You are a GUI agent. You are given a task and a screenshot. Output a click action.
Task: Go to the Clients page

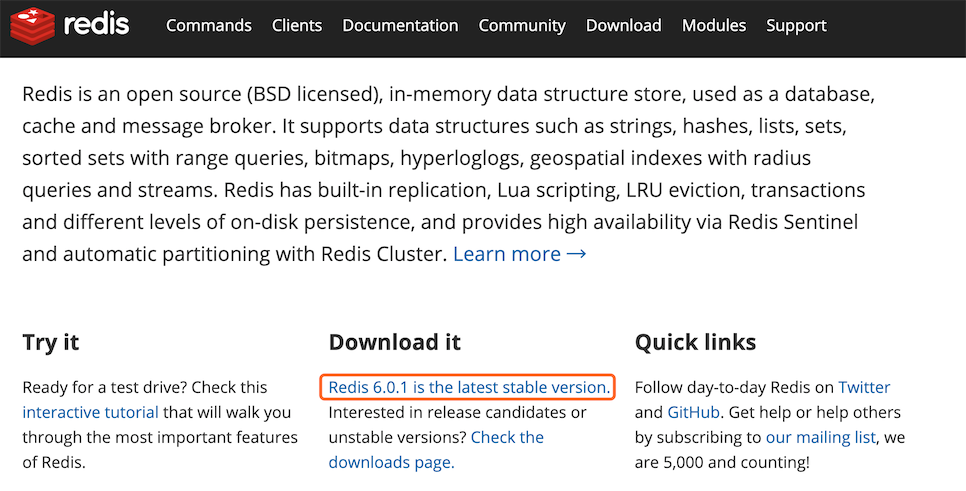click(297, 25)
